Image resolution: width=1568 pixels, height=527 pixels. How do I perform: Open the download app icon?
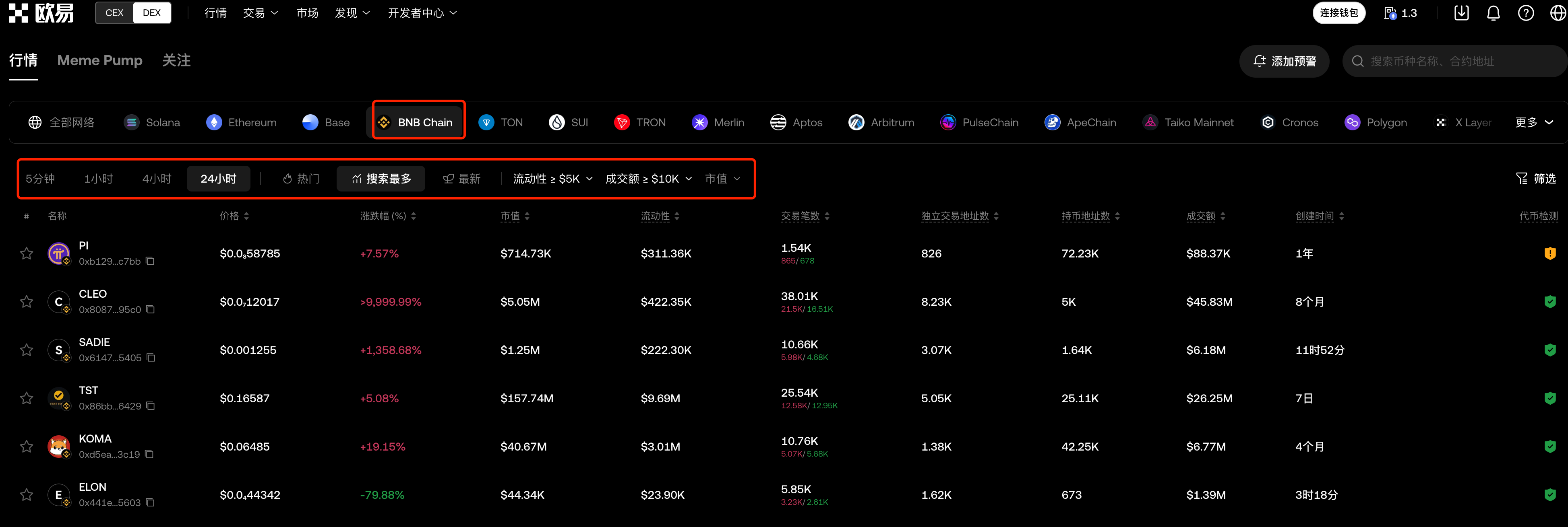pos(1461,13)
